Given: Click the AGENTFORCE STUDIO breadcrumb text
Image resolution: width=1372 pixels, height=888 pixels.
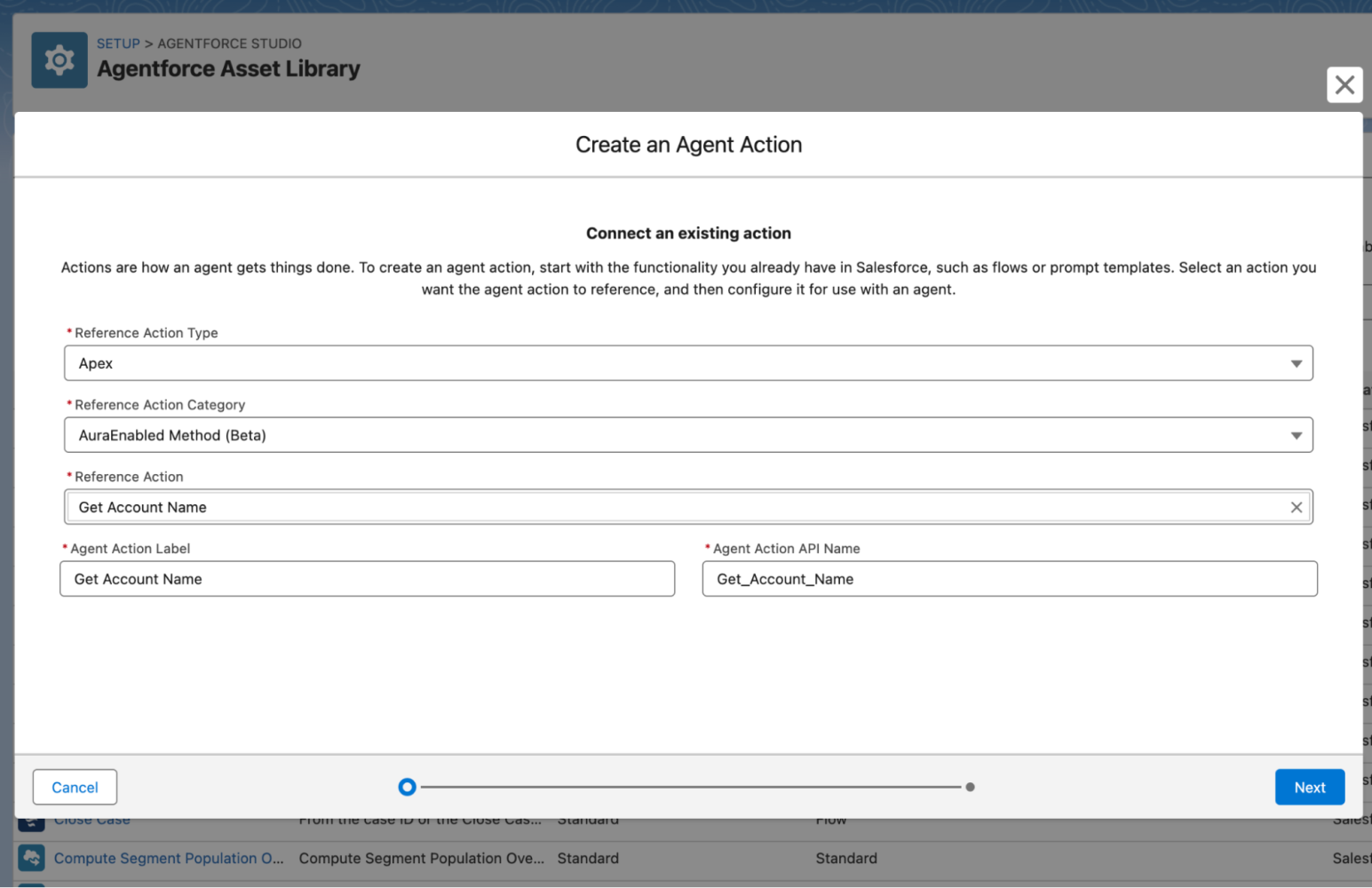Looking at the screenshot, I should click(229, 44).
